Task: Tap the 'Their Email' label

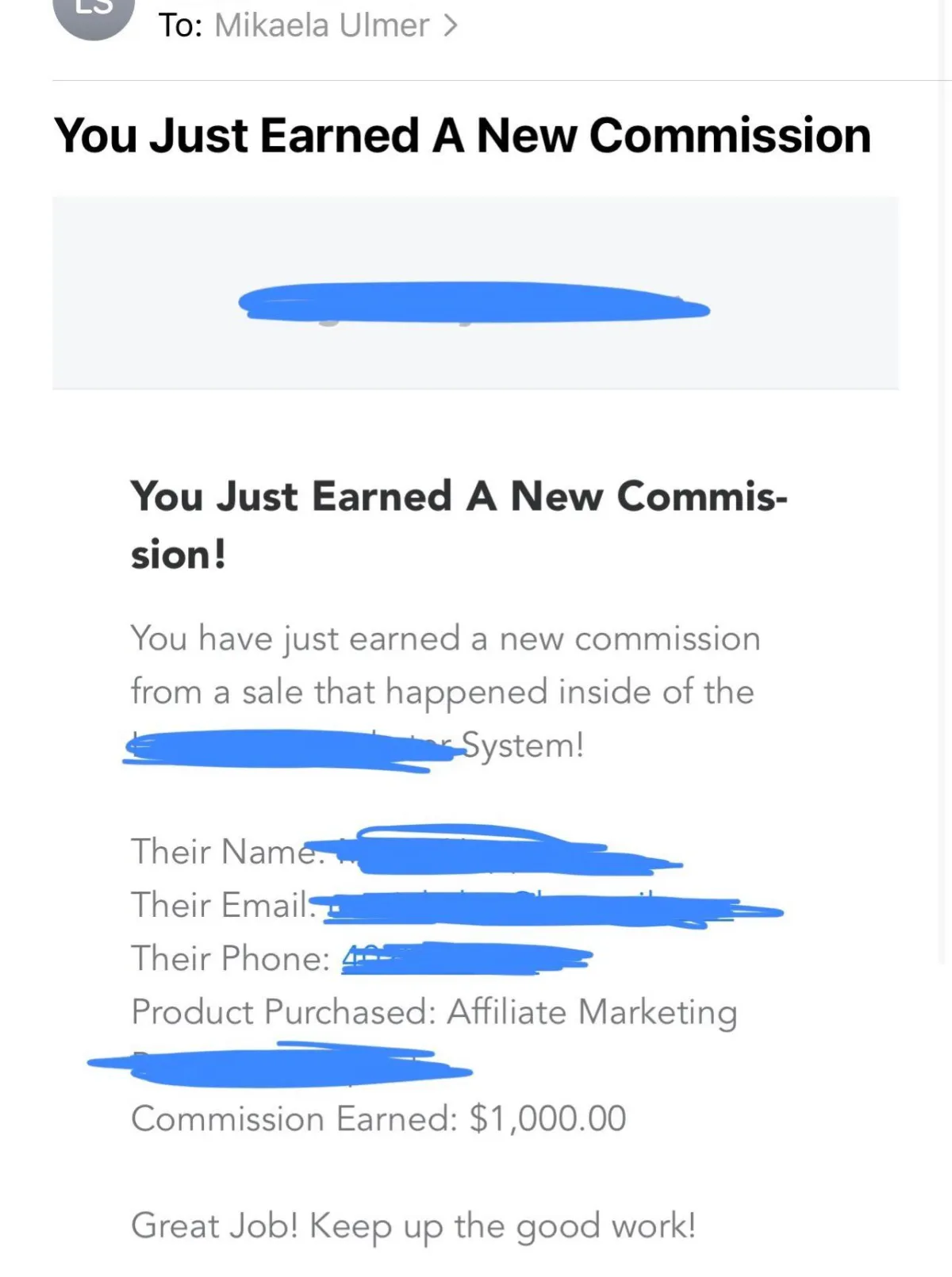Action: pos(220,905)
